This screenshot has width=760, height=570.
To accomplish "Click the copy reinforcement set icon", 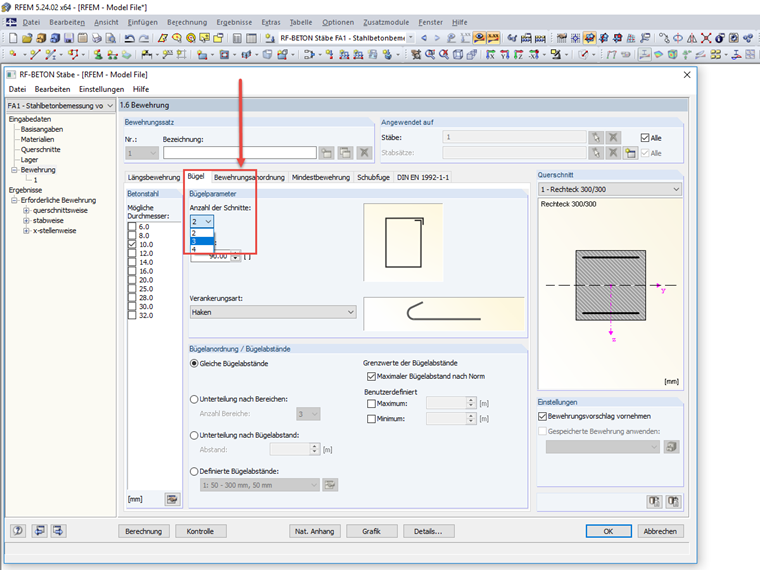I will click(345, 153).
